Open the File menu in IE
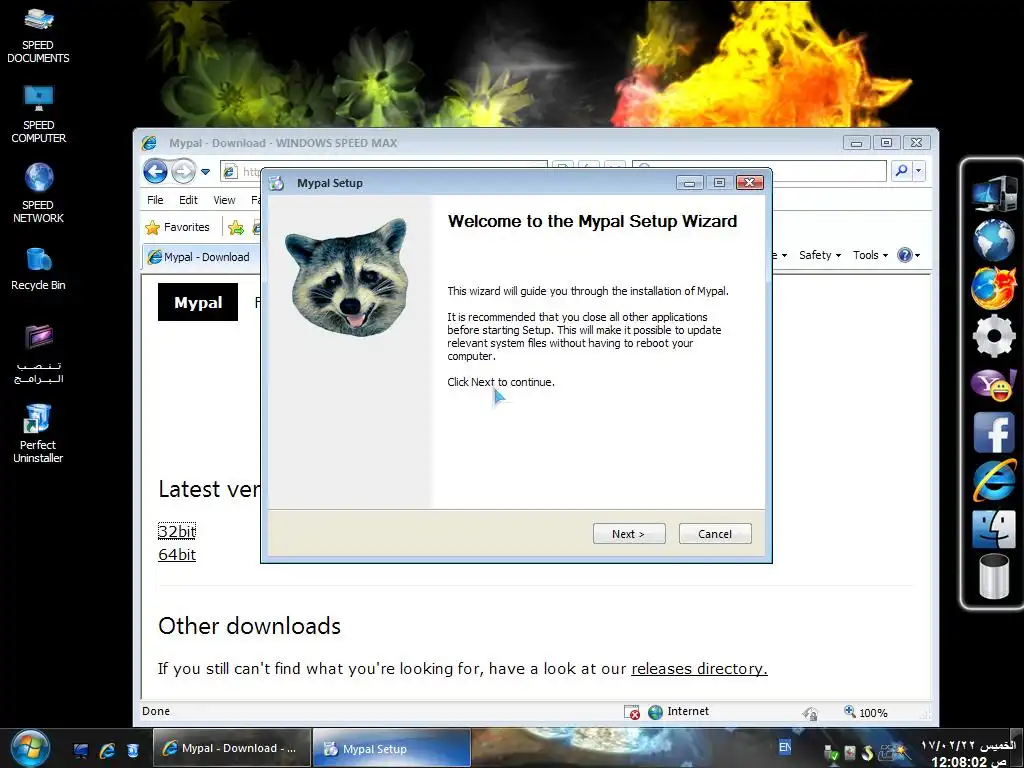1024x768 pixels. pos(155,200)
